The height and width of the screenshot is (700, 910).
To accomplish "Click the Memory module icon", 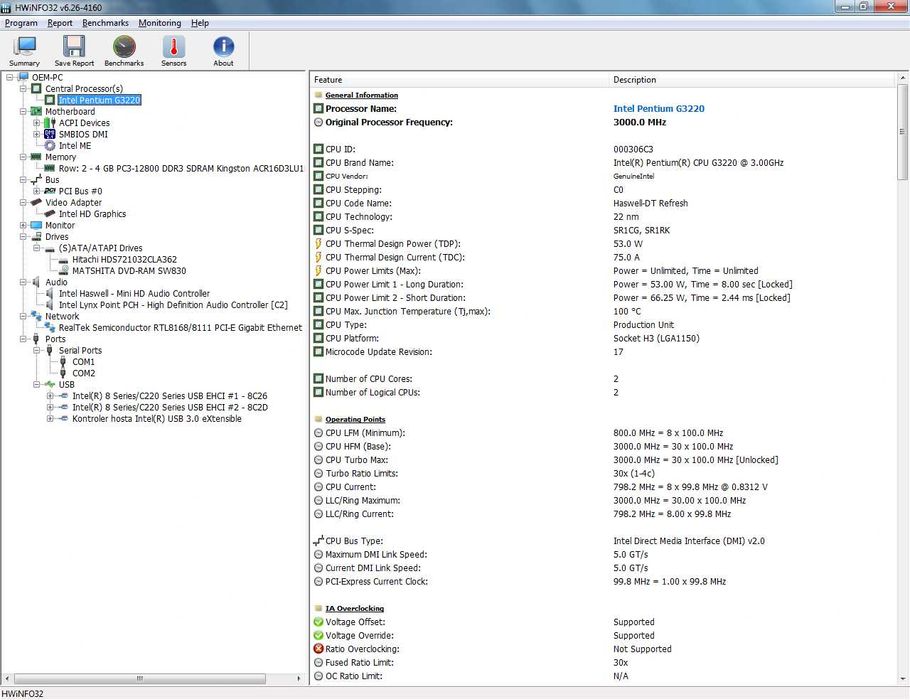I will coord(36,157).
